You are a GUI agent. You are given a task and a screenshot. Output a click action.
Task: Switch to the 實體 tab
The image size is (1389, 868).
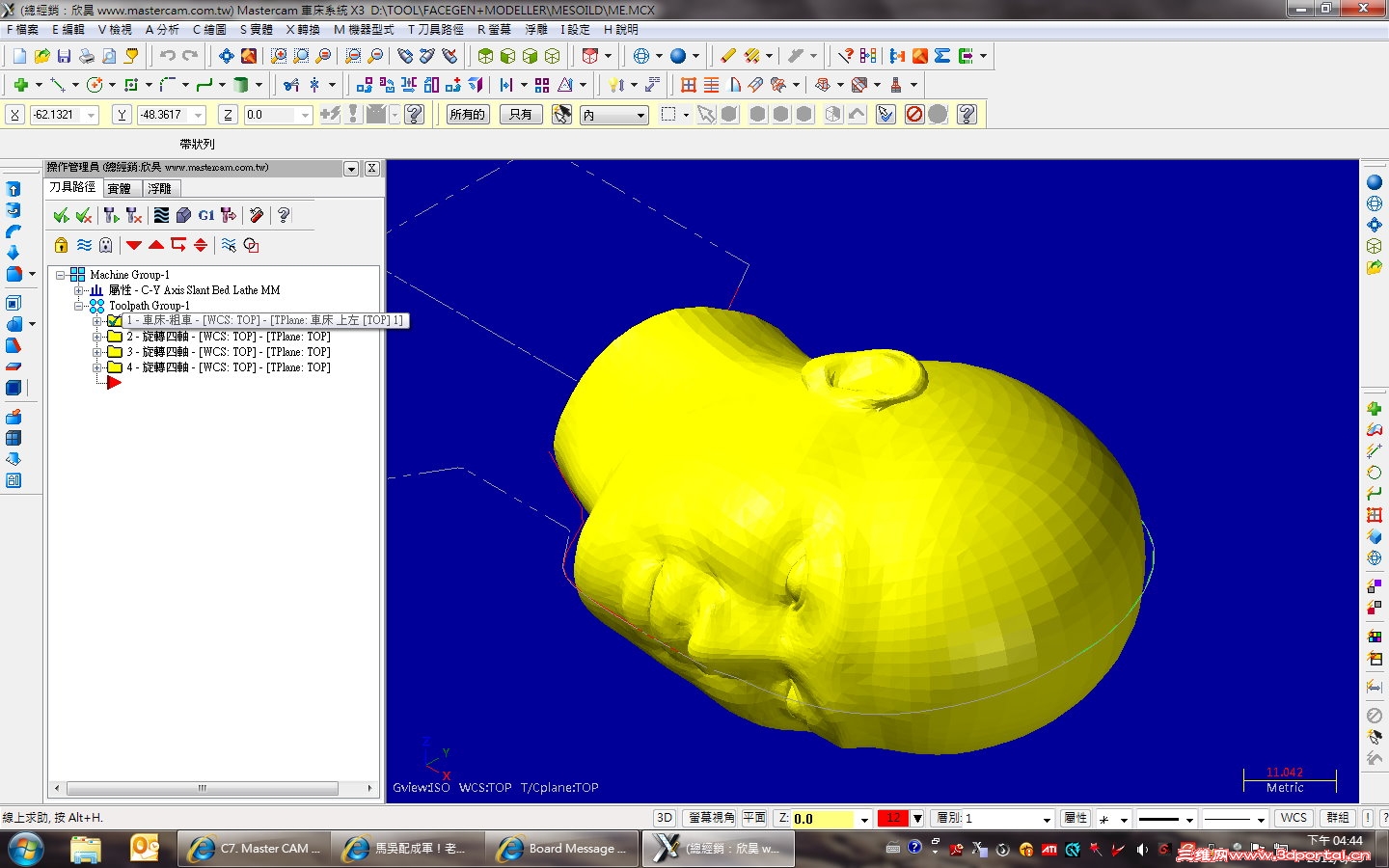pyautogui.click(x=120, y=188)
